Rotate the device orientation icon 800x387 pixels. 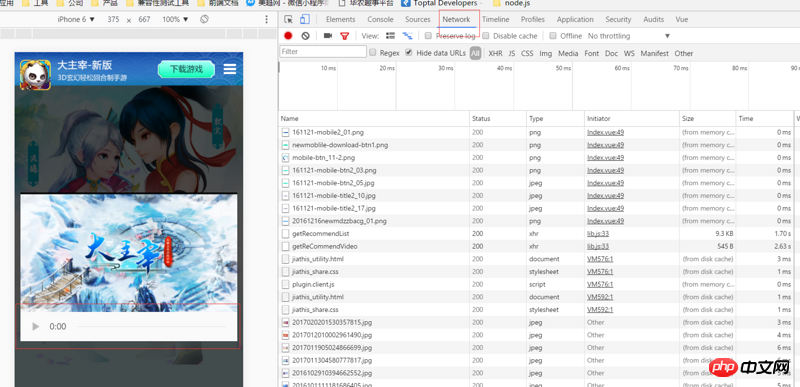[204, 19]
